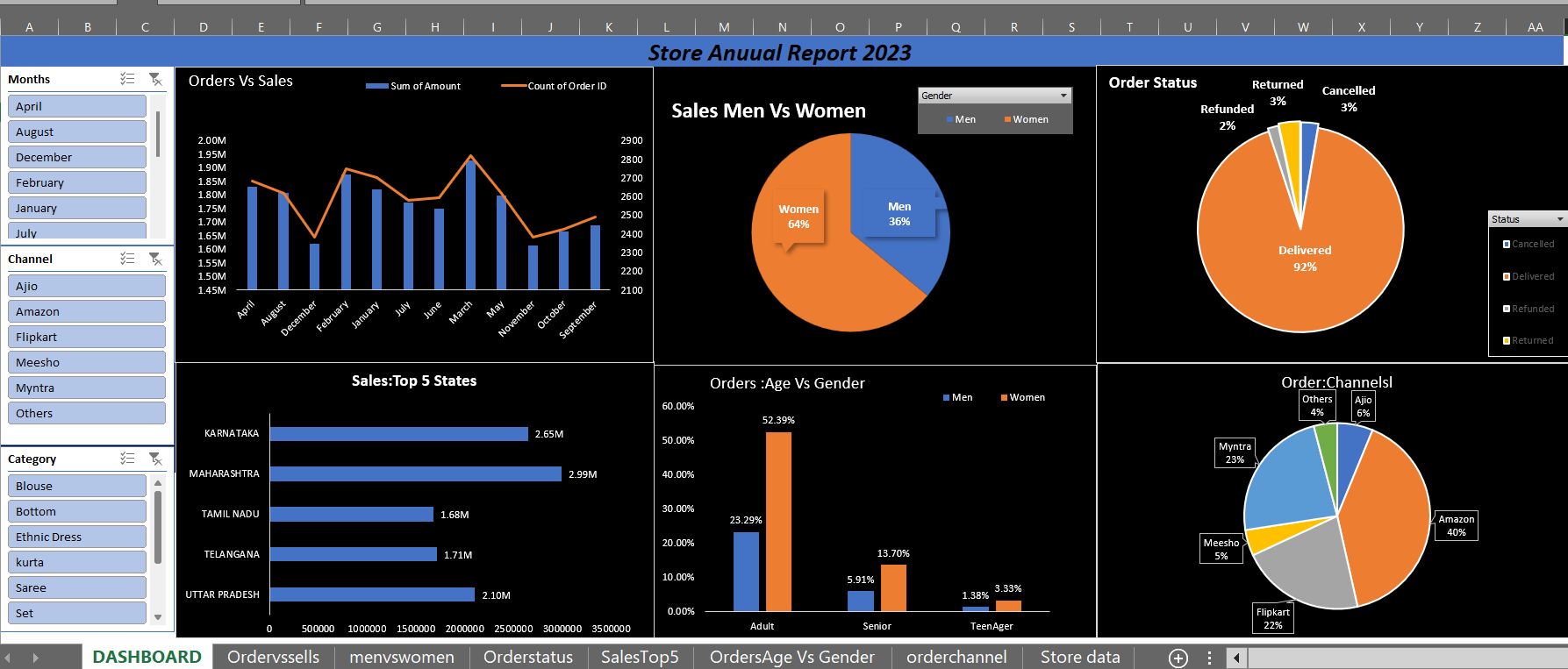Open the Status filter dropdown

pos(1559,219)
